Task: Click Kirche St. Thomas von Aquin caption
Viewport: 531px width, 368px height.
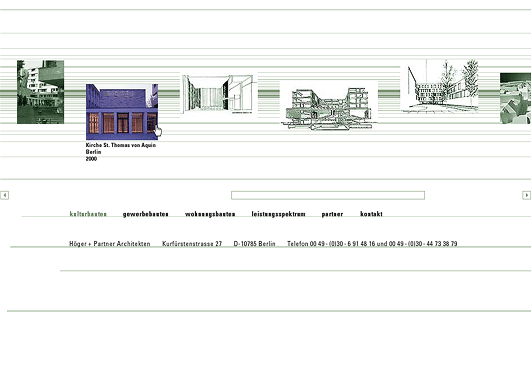Action: pos(121,145)
